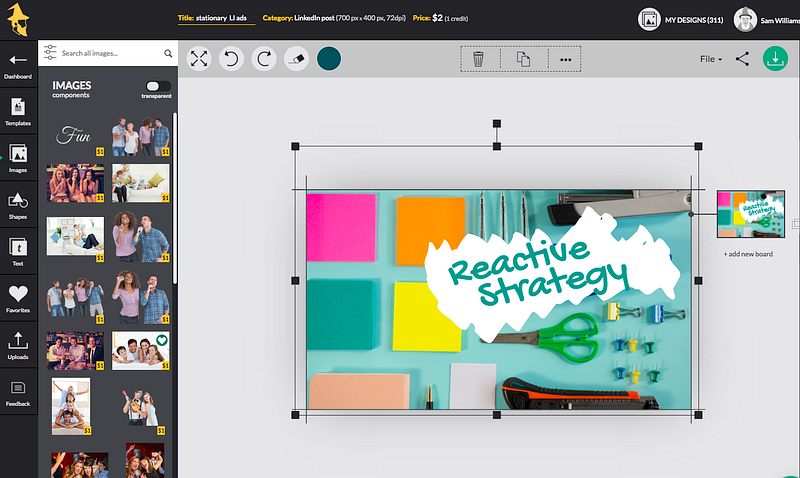Open the File dropdown menu
800x478 pixels.
pos(710,59)
